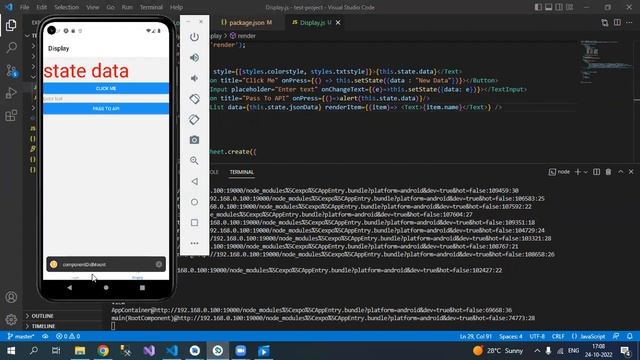640x360 pixels.
Task: Split the editor right
Action: (x=617, y=22)
